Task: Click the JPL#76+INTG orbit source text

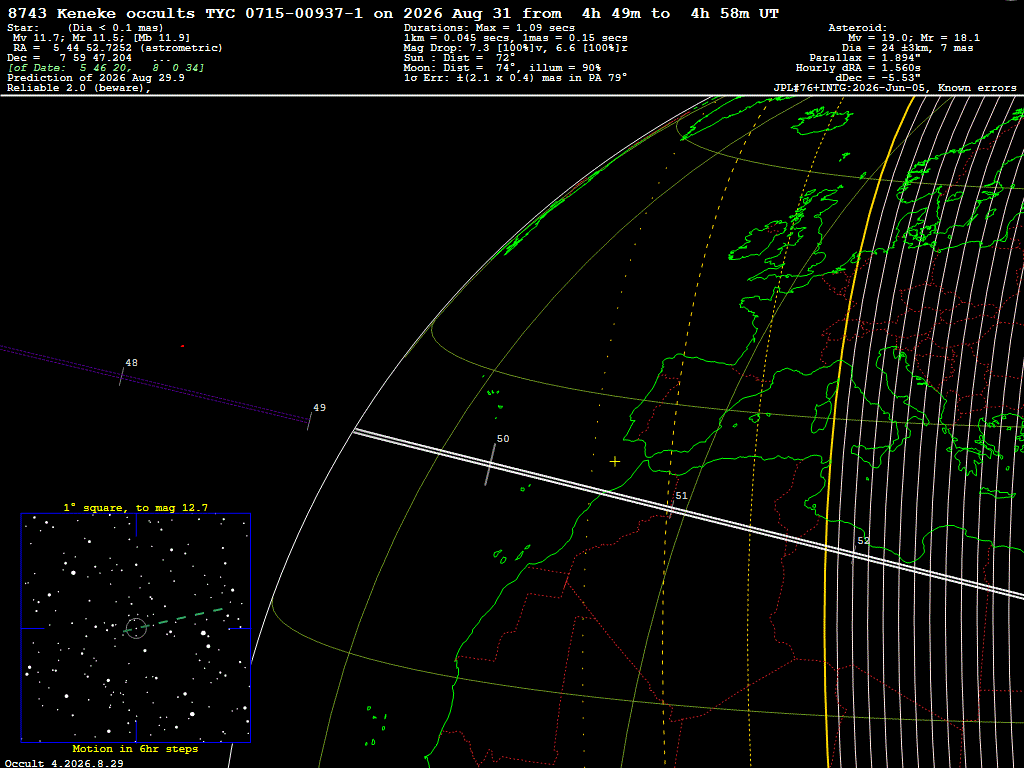Action: (x=895, y=88)
